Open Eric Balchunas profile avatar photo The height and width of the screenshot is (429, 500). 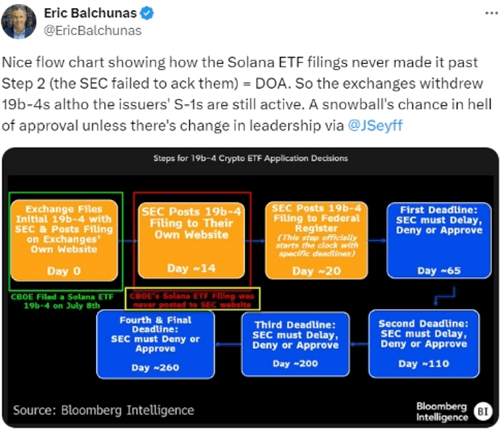19,22
